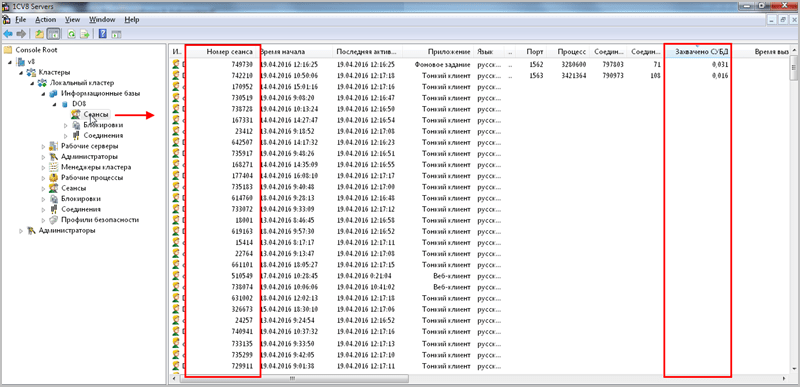800x387 pixels.
Task: Sort by Время начала column header
Action: [x=294, y=52]
